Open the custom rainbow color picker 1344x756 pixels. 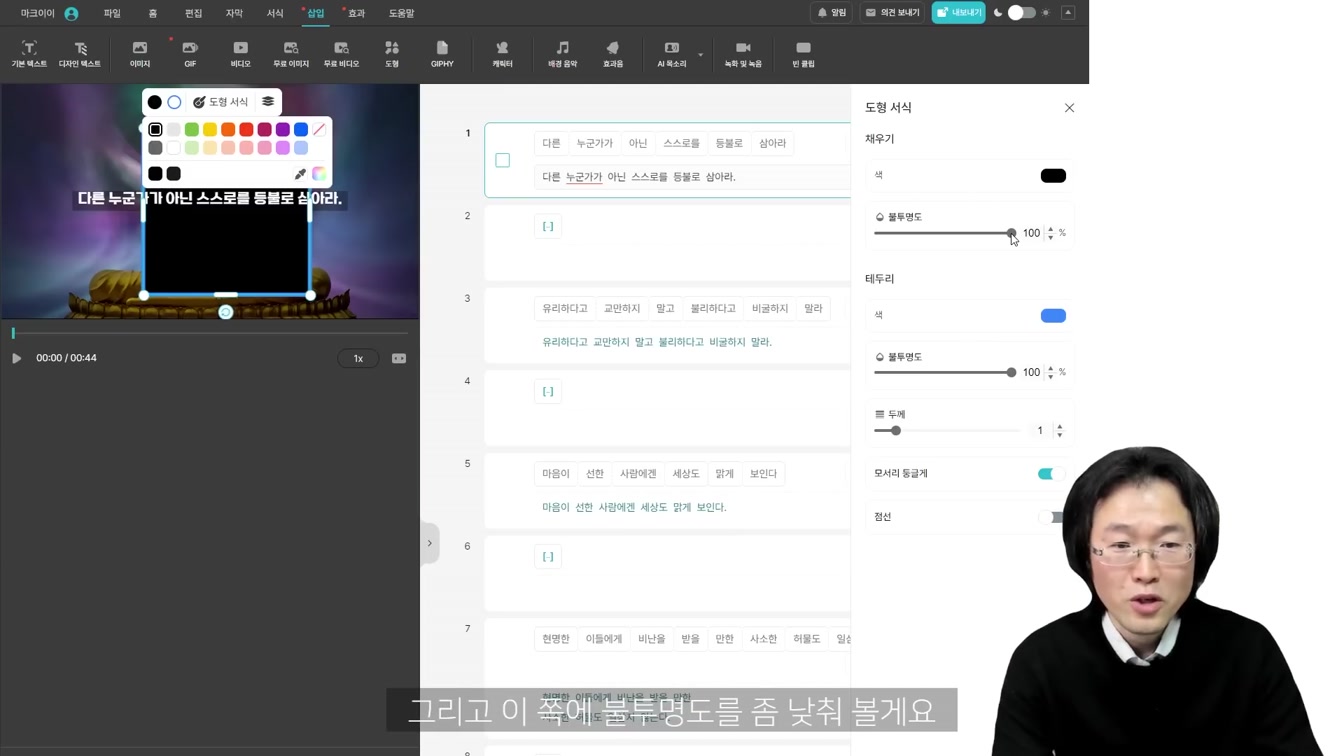click(319, 174)
